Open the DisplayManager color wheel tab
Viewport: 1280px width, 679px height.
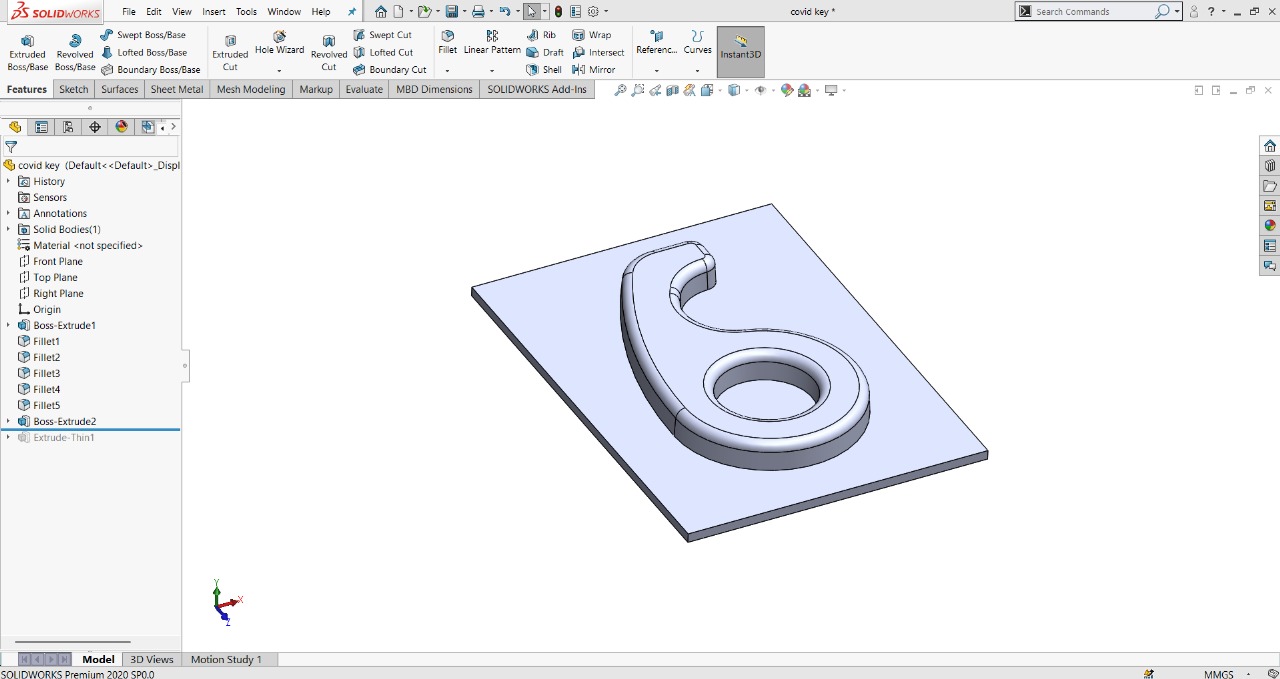[122, 127]
